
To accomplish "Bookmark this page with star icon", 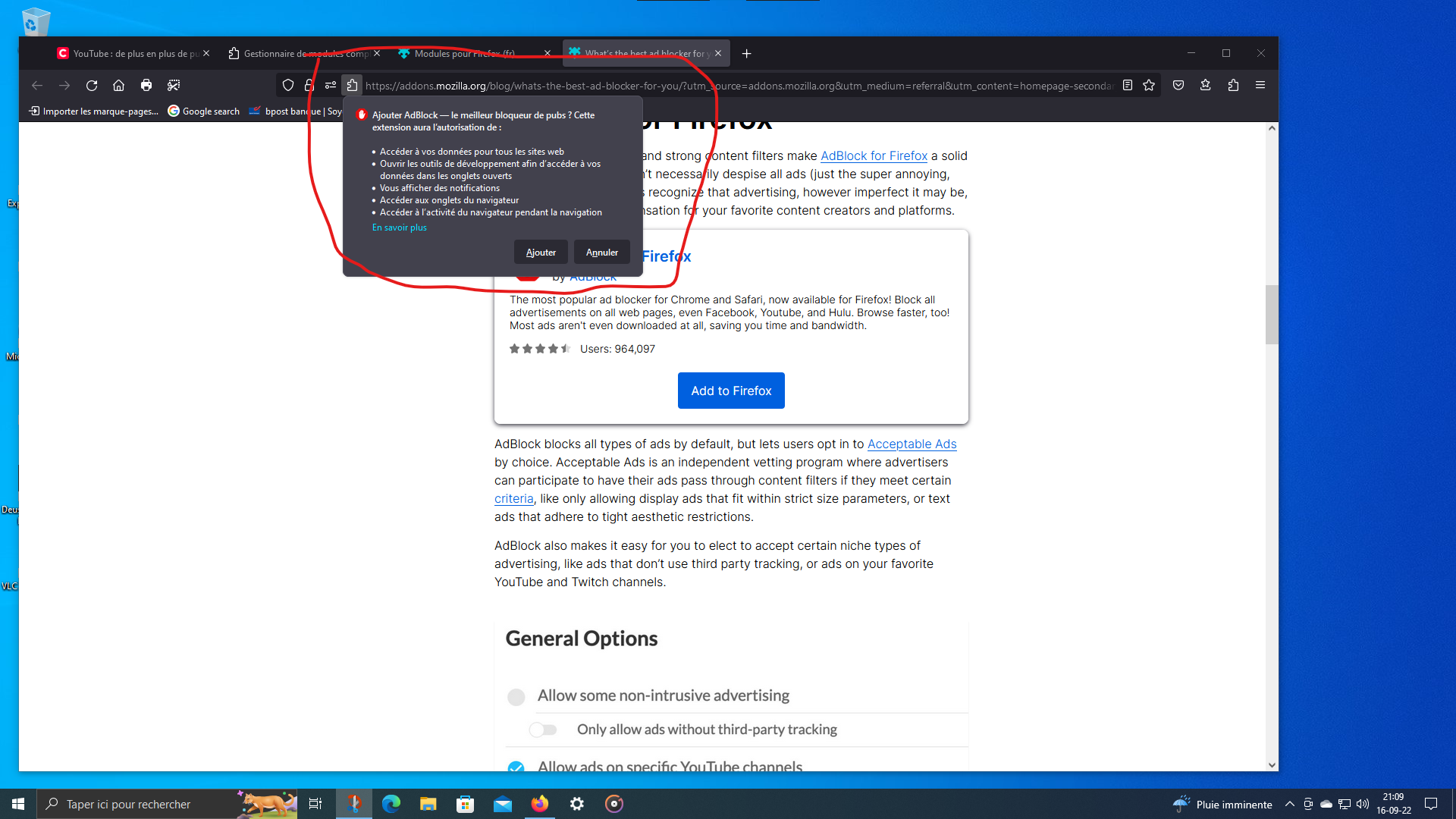I will pyautogui.click(x=1149, y=86).
